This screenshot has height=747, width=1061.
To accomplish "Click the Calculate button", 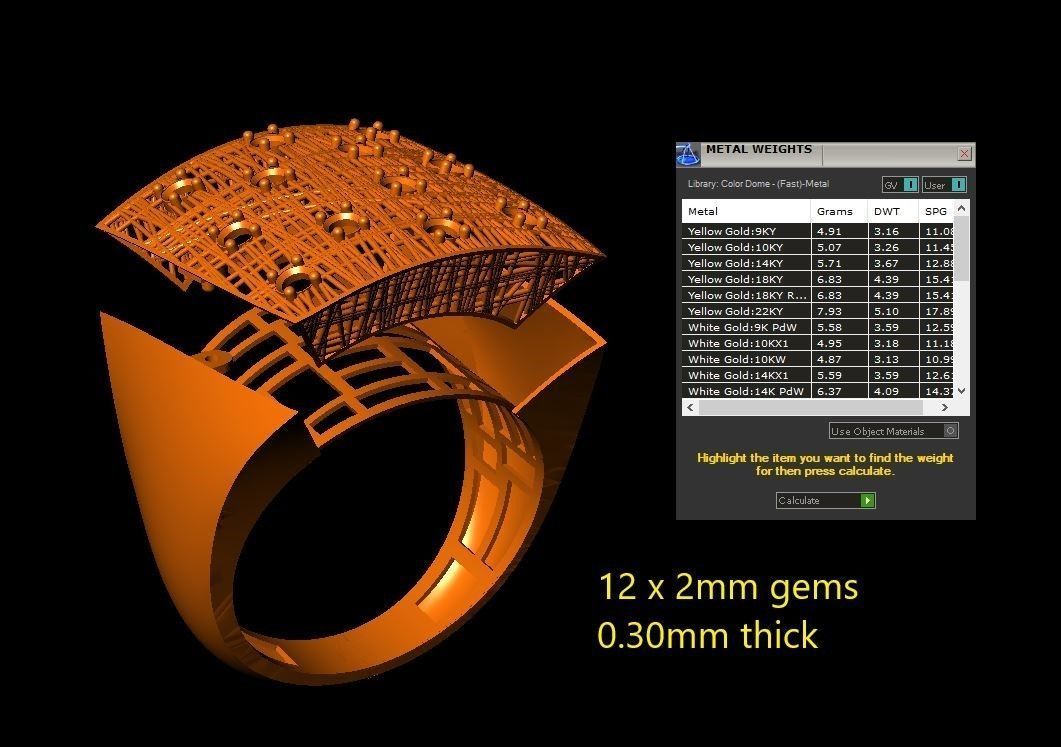I will (x=826, y=501).
